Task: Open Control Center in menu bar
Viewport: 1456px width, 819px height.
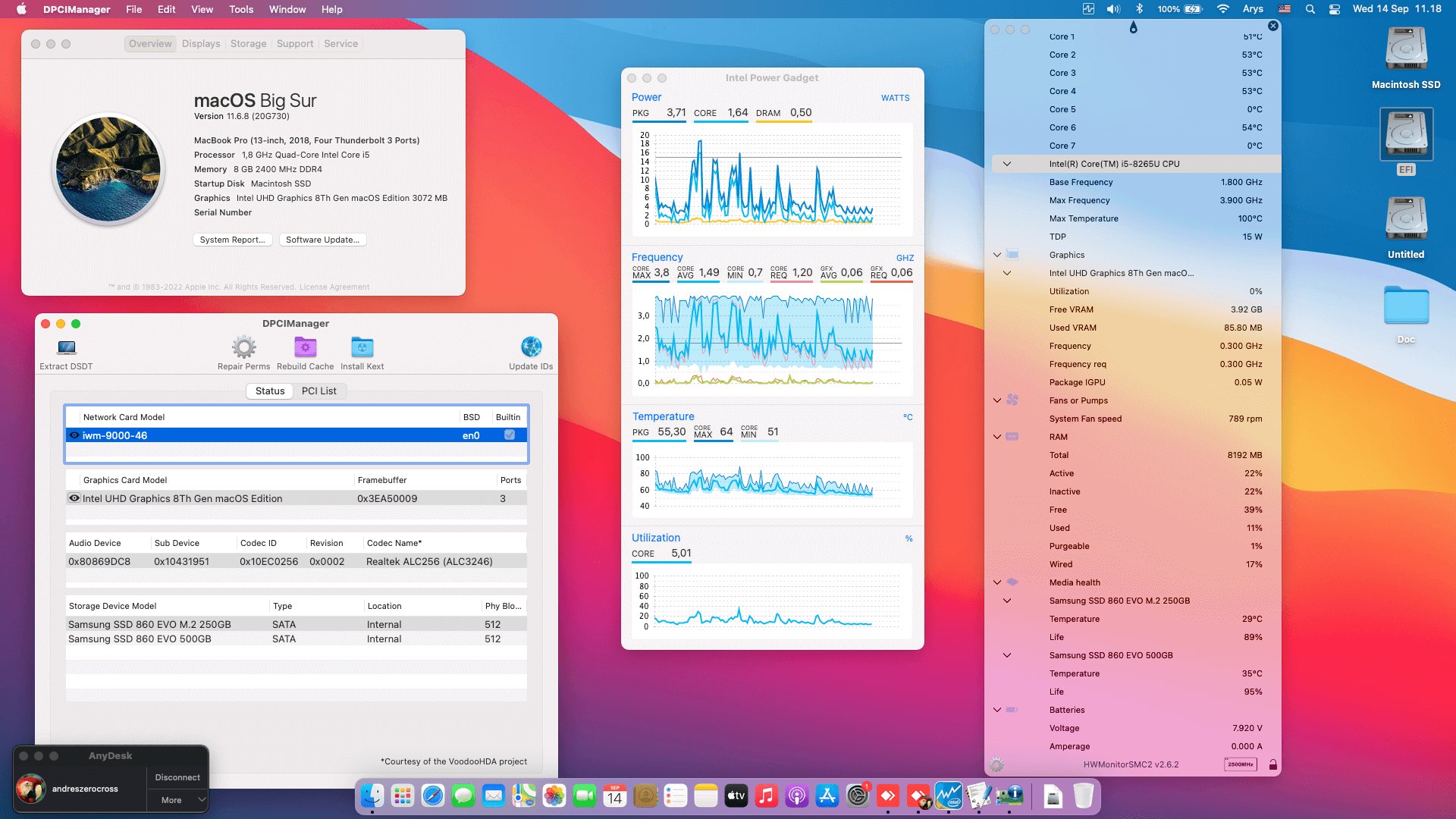Action: 1335,9
